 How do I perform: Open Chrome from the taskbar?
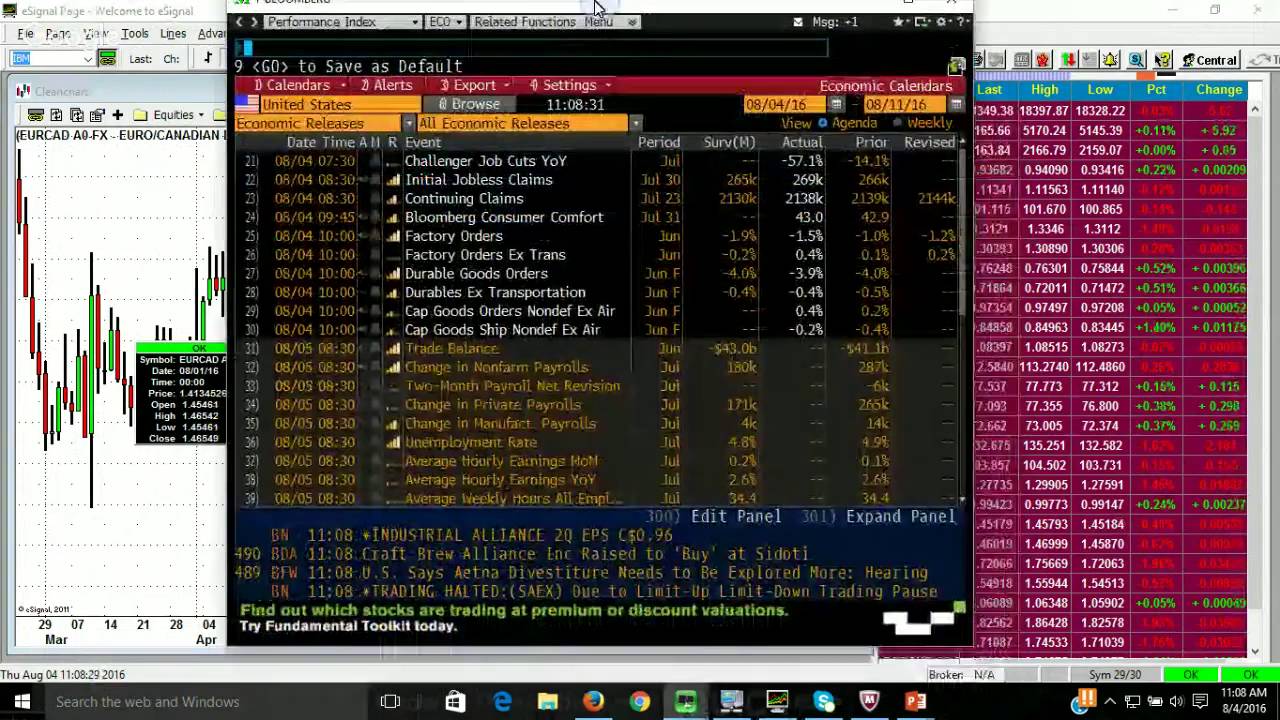639,701
